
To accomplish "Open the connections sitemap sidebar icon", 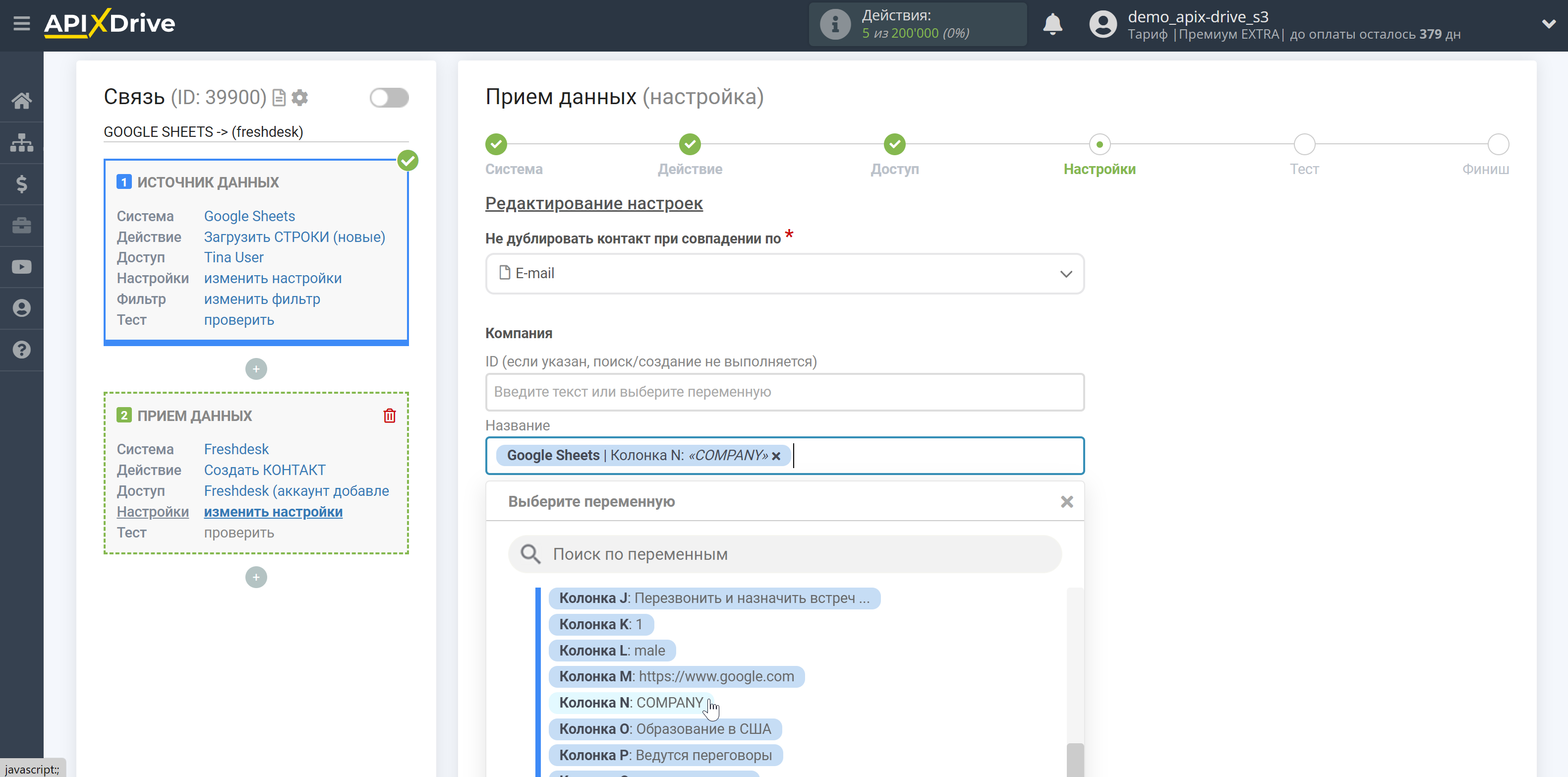I will (x=21, y=142).
